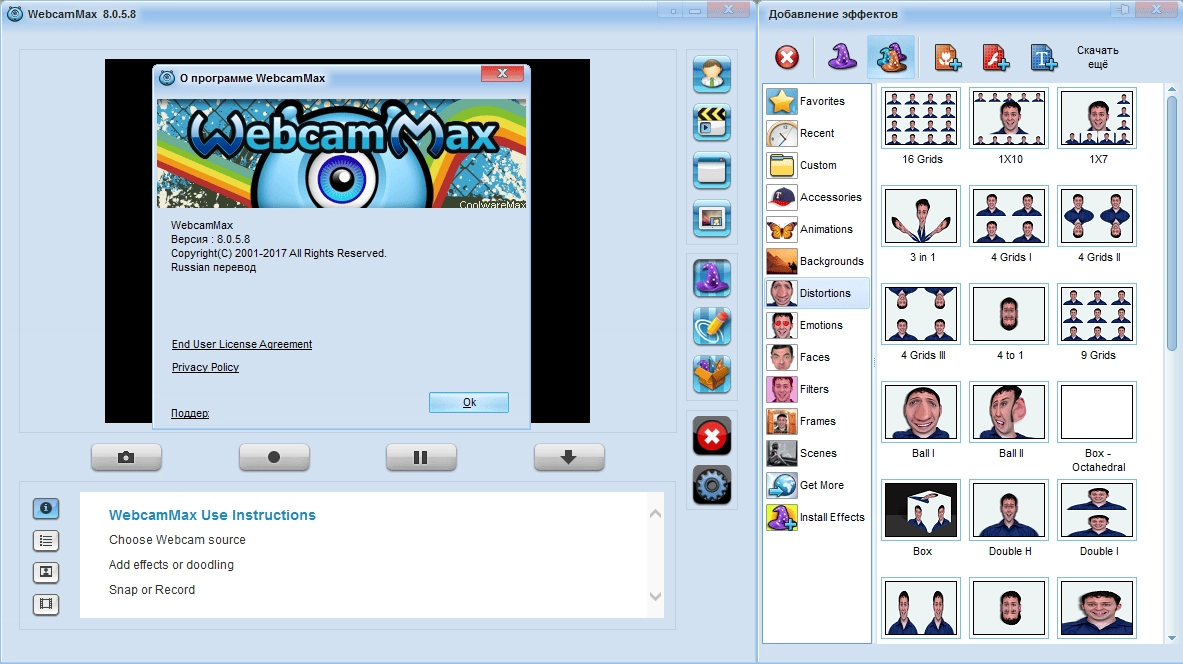
Task: Select the Scenes category
Action: tap(817, 453)
